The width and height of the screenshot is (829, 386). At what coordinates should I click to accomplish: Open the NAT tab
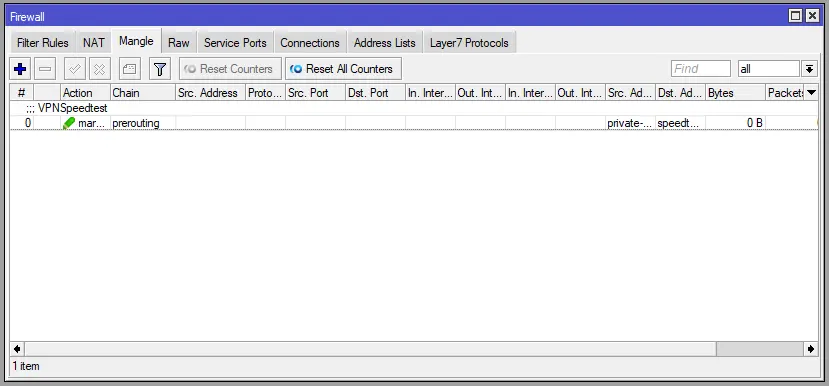[x=94, y=43]
